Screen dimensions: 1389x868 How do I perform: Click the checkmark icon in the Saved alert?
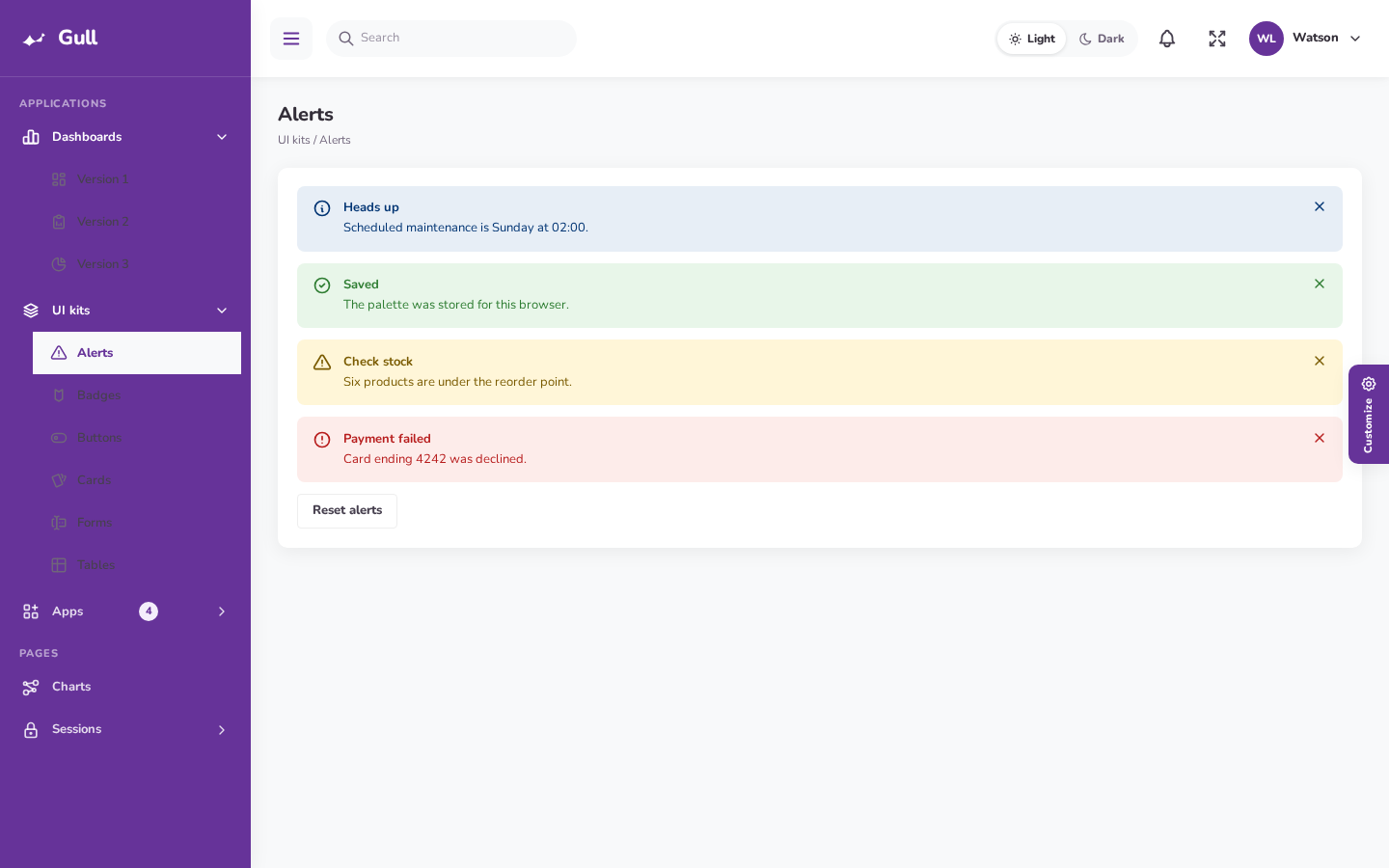322,285
